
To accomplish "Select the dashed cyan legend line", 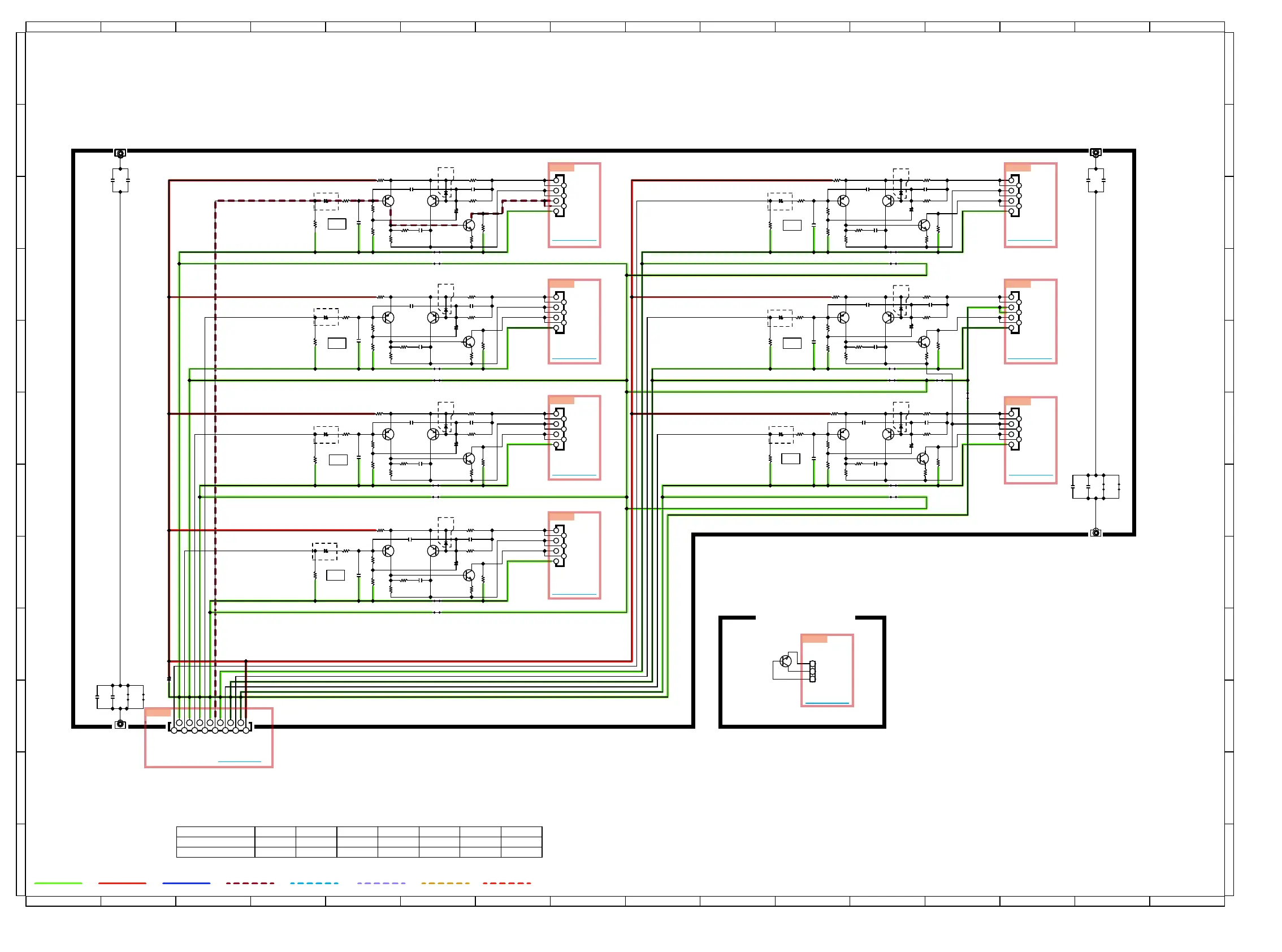I will click(x=314, y=883).
